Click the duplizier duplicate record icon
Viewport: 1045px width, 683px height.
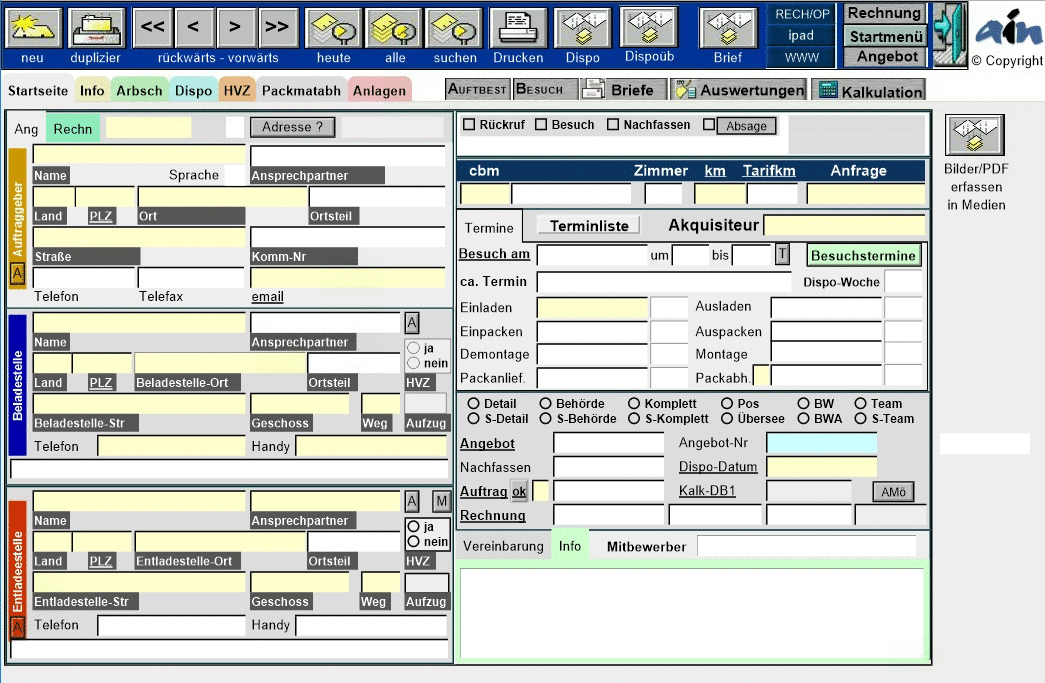coord(97,29)
